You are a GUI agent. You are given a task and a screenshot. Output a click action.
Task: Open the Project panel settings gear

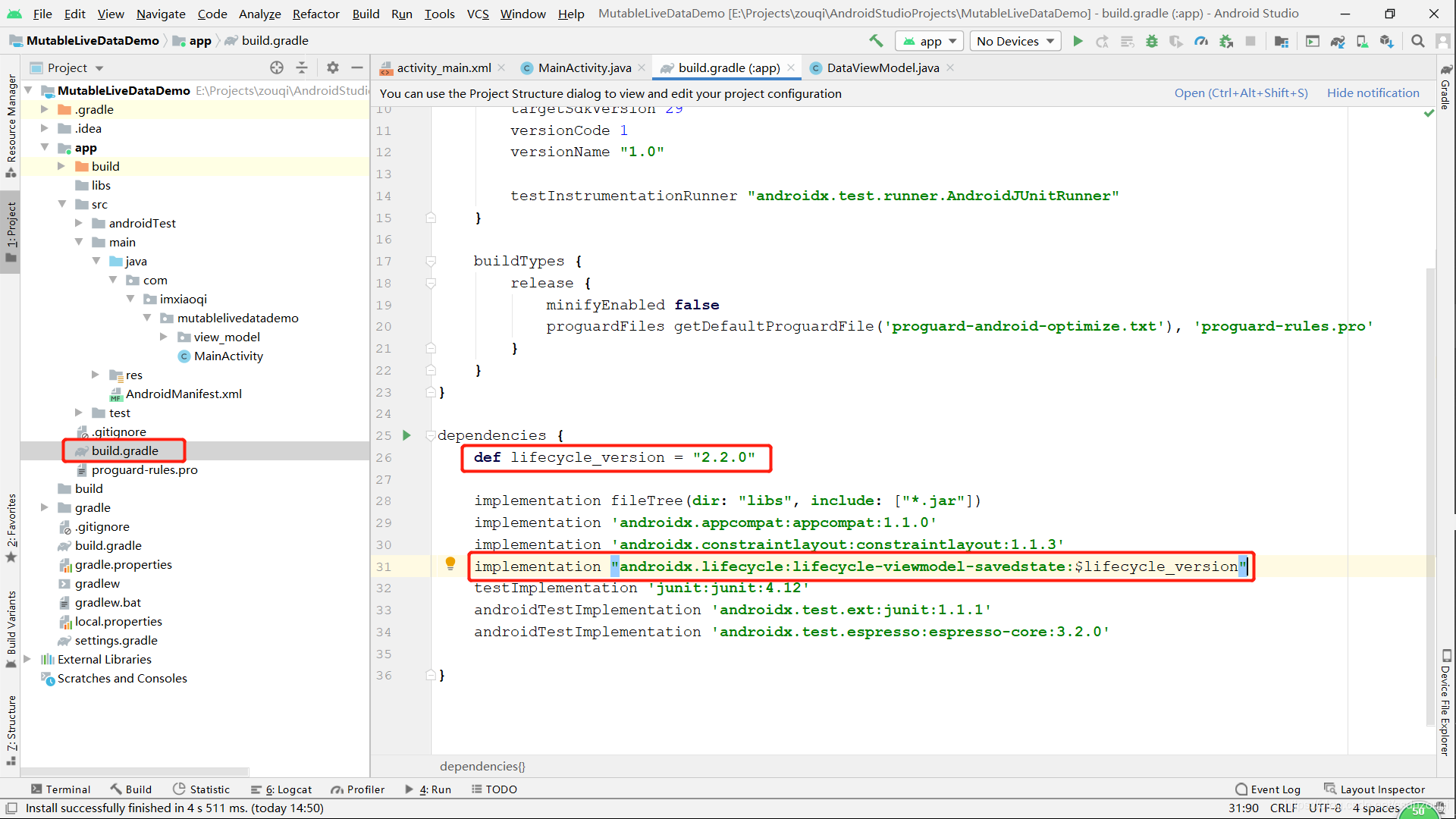click(332, 67)
